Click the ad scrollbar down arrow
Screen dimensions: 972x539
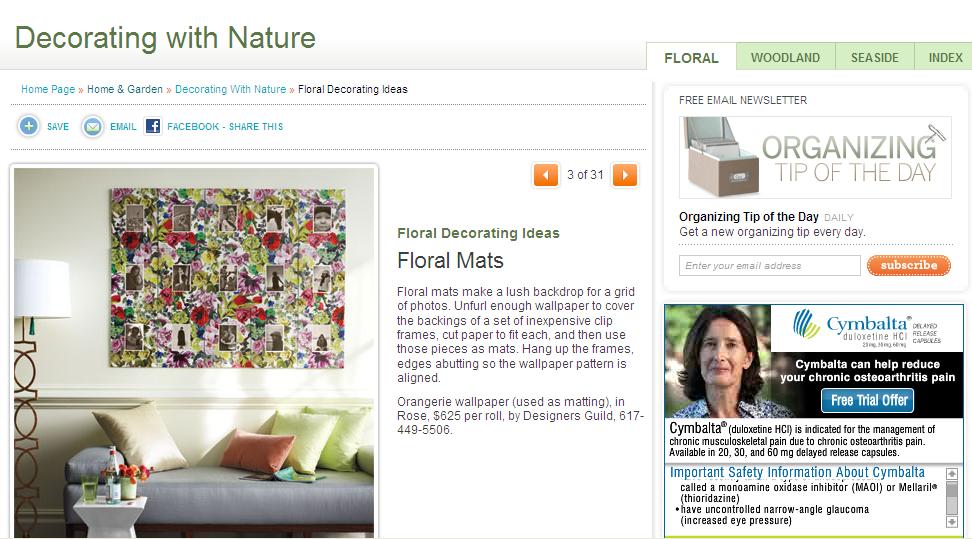point(952,522)
